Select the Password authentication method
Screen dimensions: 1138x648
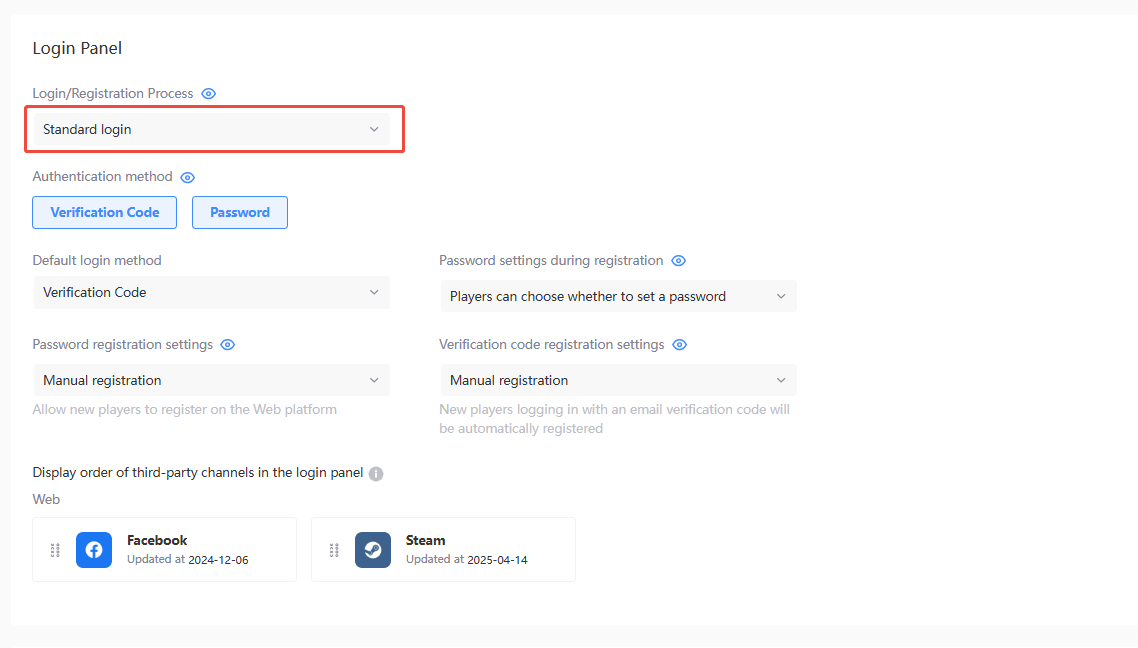[239, 212]
